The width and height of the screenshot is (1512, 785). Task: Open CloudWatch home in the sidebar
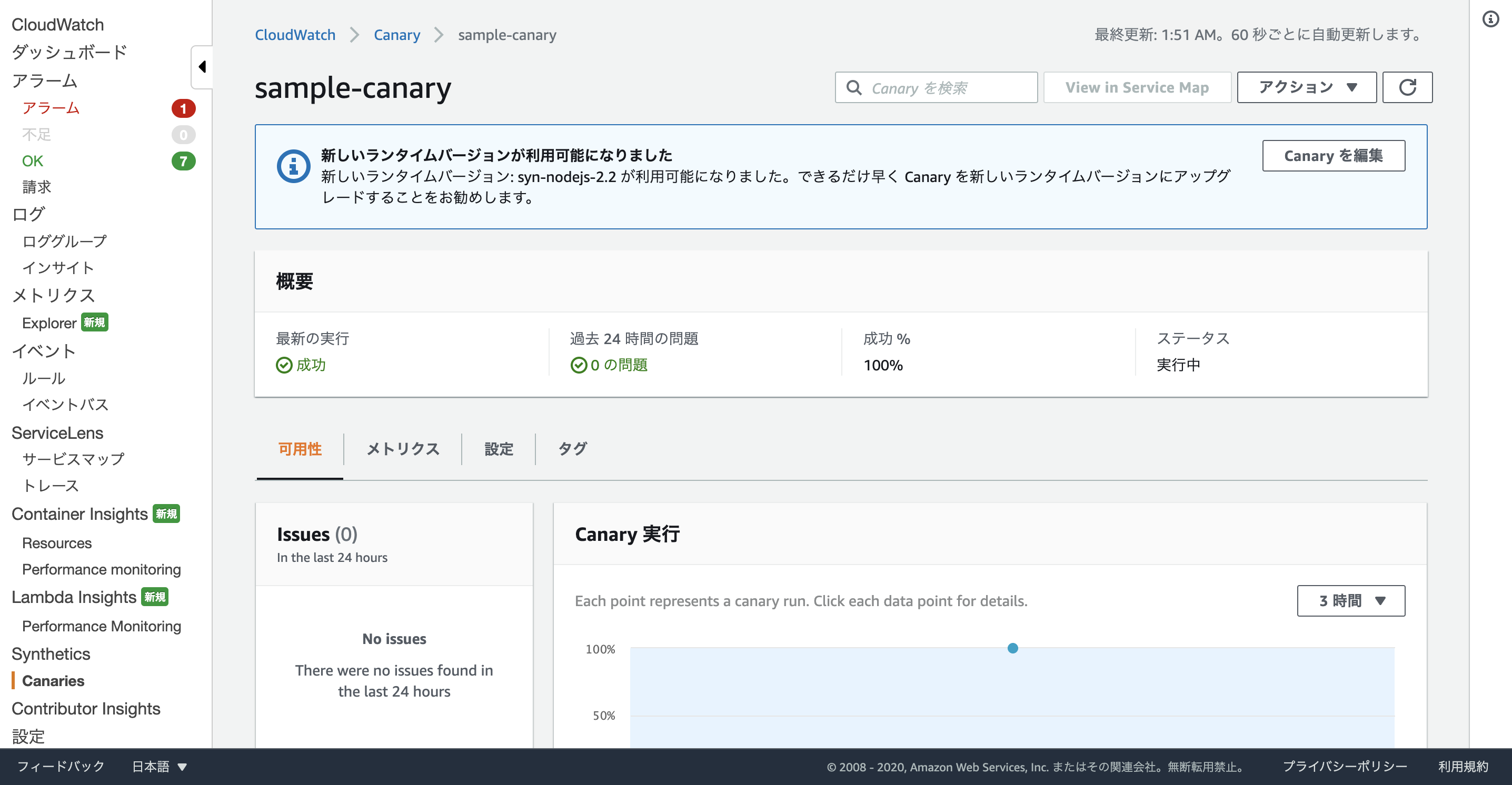click(x=57, y=25)
